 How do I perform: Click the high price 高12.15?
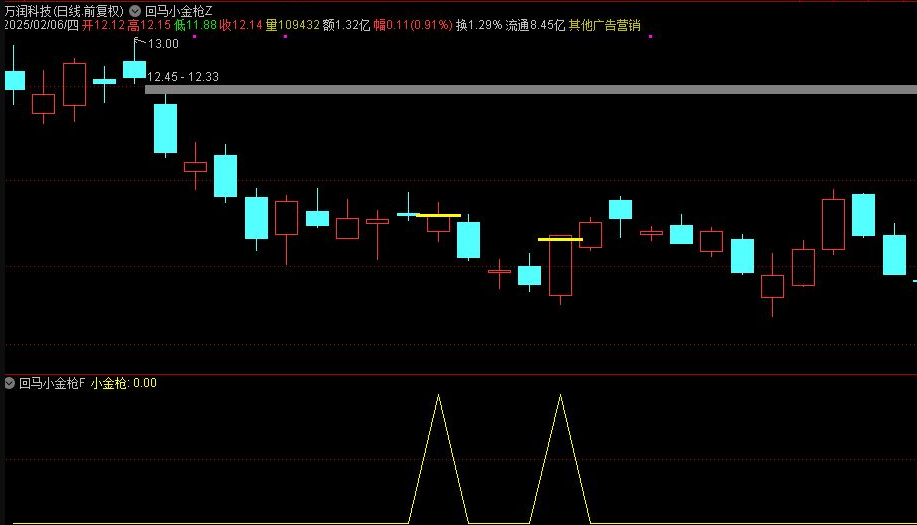click(x=149, y=25)
